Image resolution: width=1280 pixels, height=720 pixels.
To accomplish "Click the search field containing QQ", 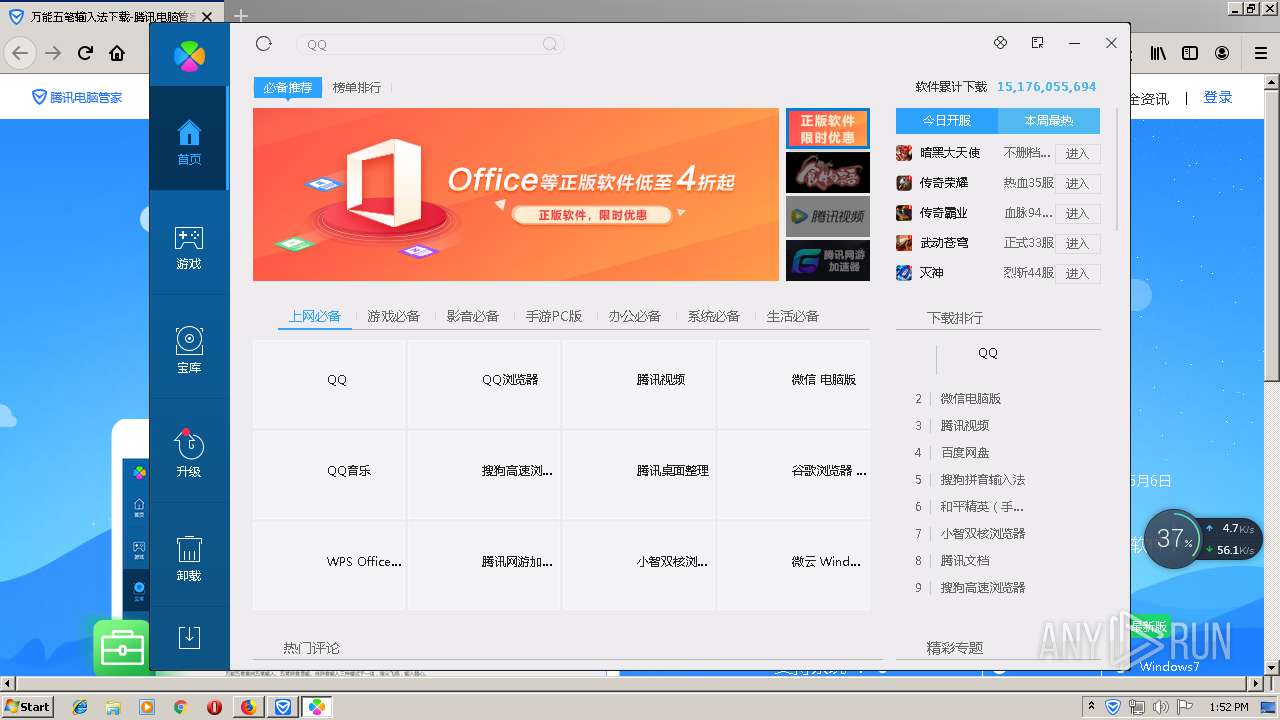I will (x=430, y=44).
